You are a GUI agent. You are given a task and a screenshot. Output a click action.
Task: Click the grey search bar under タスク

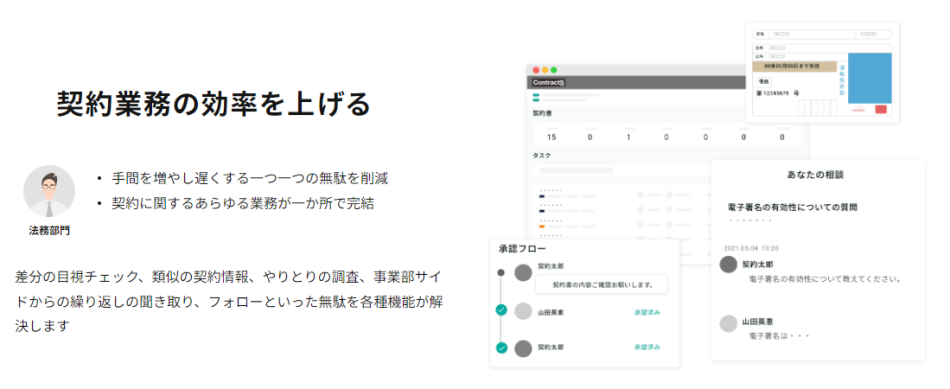[x=576, y=171]
